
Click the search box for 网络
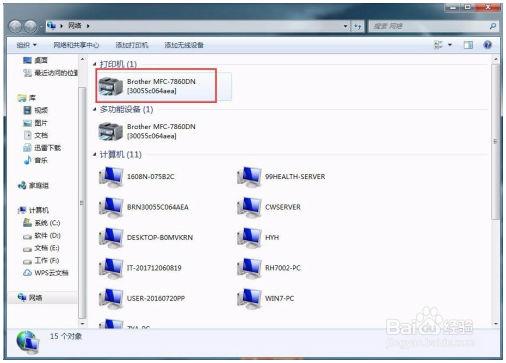pyautogui.click(x=433, y=26)
